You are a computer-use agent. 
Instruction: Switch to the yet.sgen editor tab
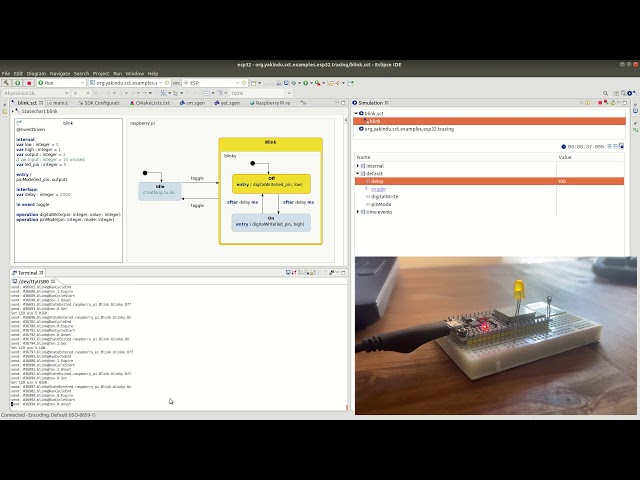[227, 103]
